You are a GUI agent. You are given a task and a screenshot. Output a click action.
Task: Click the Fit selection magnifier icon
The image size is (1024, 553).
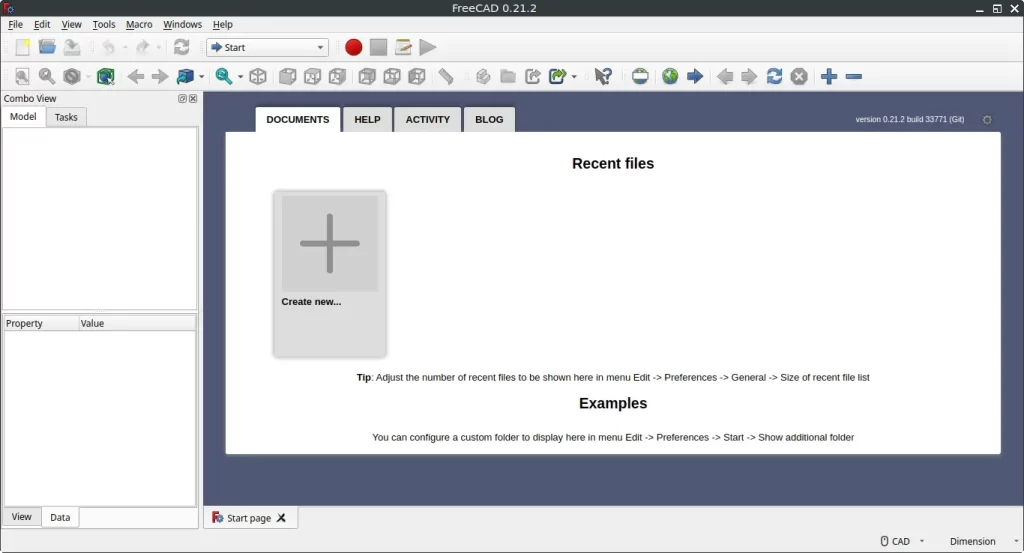pyautogui.click(x=47, y=76)
